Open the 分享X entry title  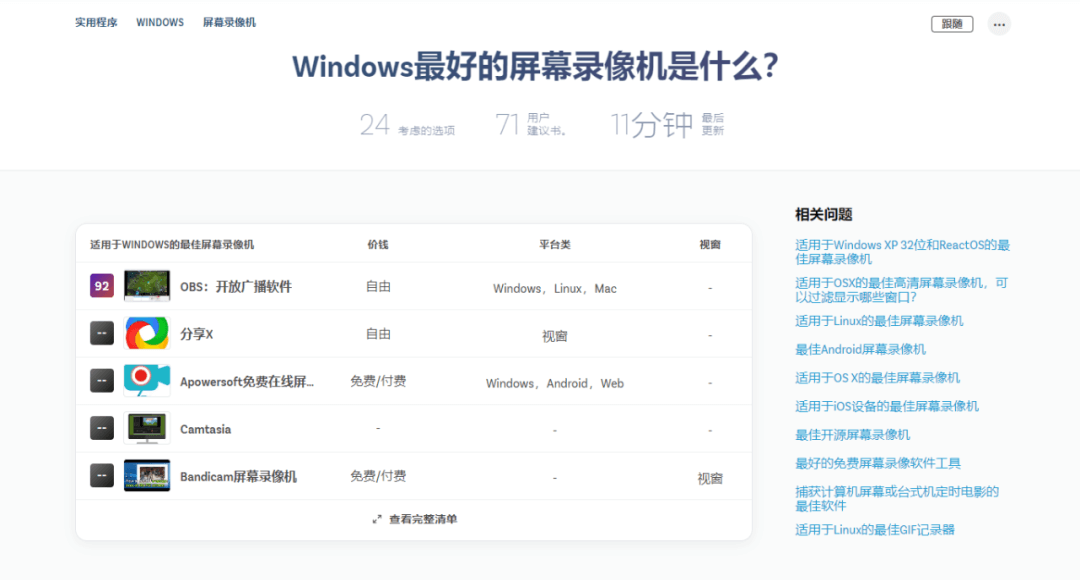pyautogui.click(x=196, y=334)
